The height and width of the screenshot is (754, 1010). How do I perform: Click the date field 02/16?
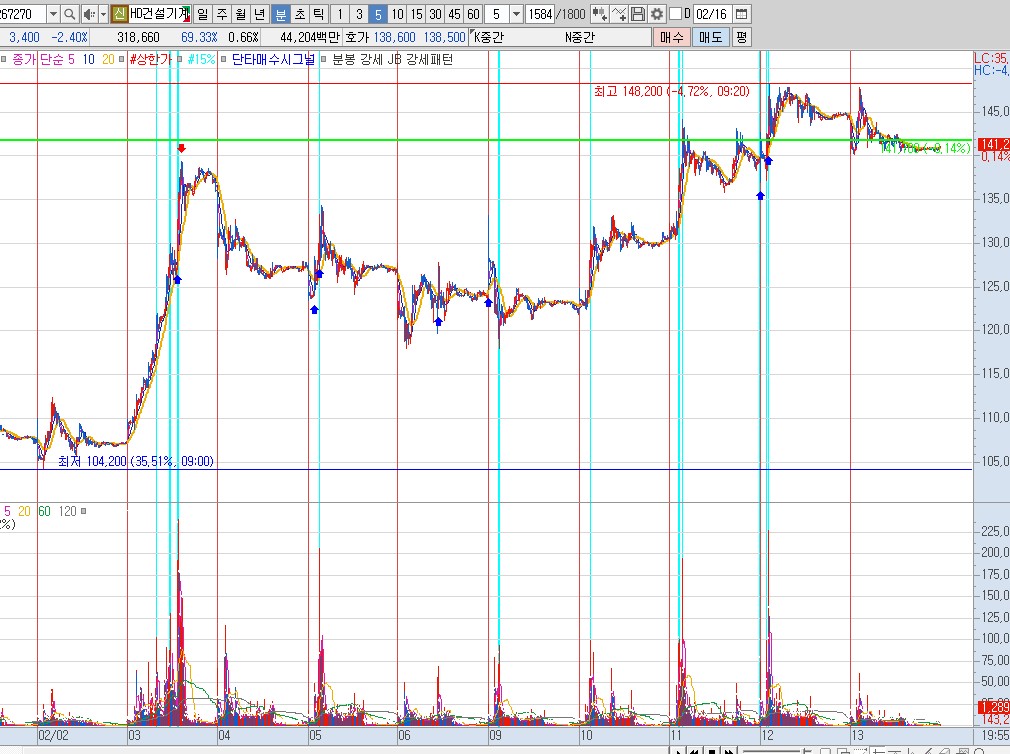[712, 14]
